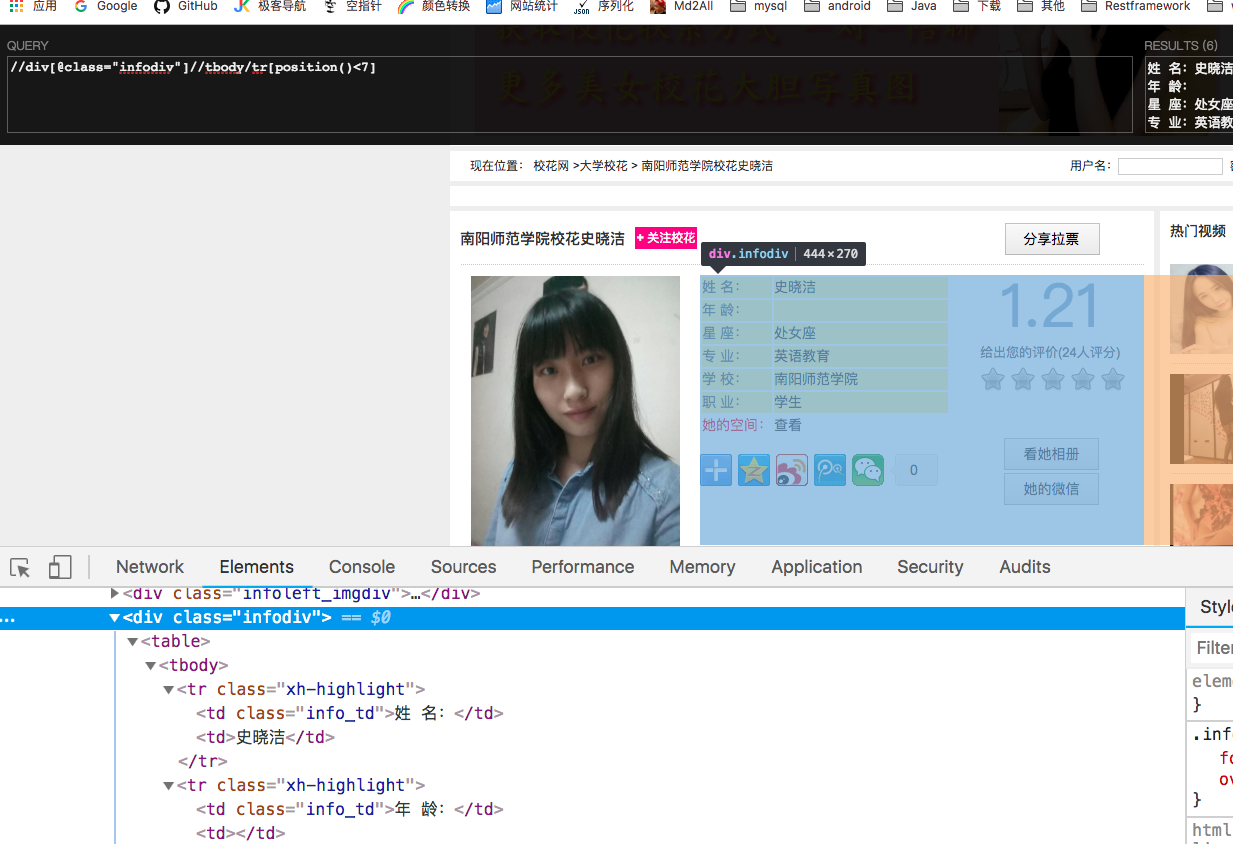Click the 校花网 breadcrumb link
This screenshot has width=1233, height=844.
pos(551,166)
